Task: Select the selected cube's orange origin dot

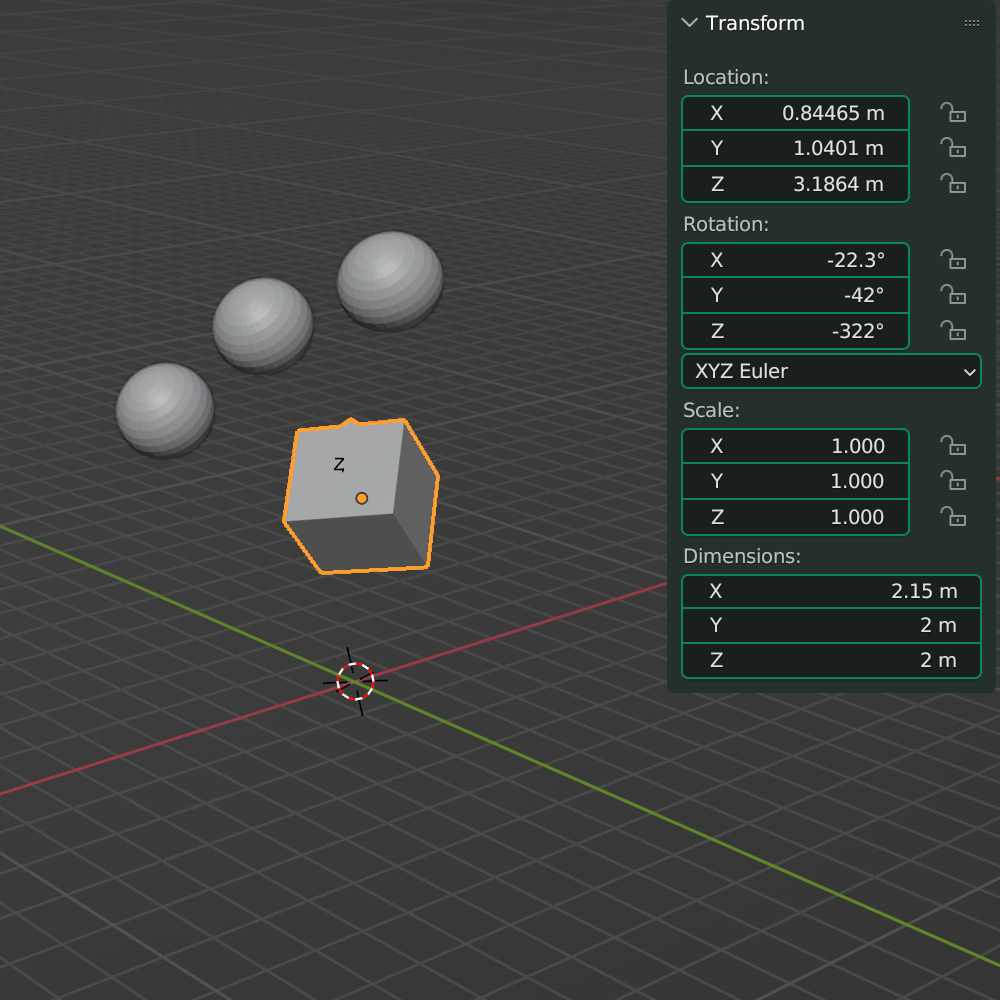Action: point(362,498)
